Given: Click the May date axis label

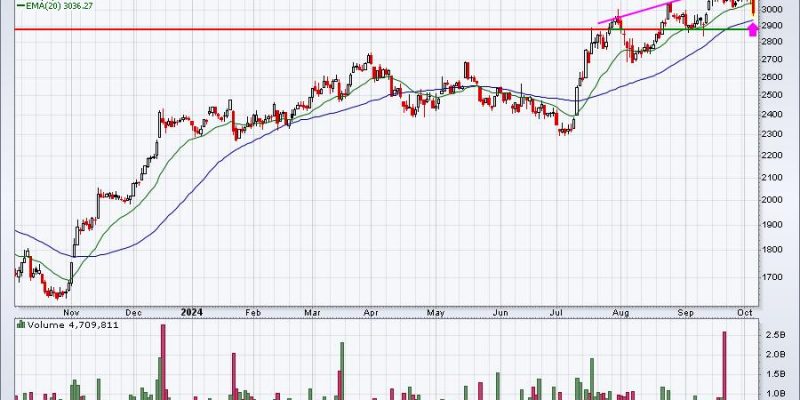Looking at the screenshot, I should pyautogui.click(x=435, y=312).
